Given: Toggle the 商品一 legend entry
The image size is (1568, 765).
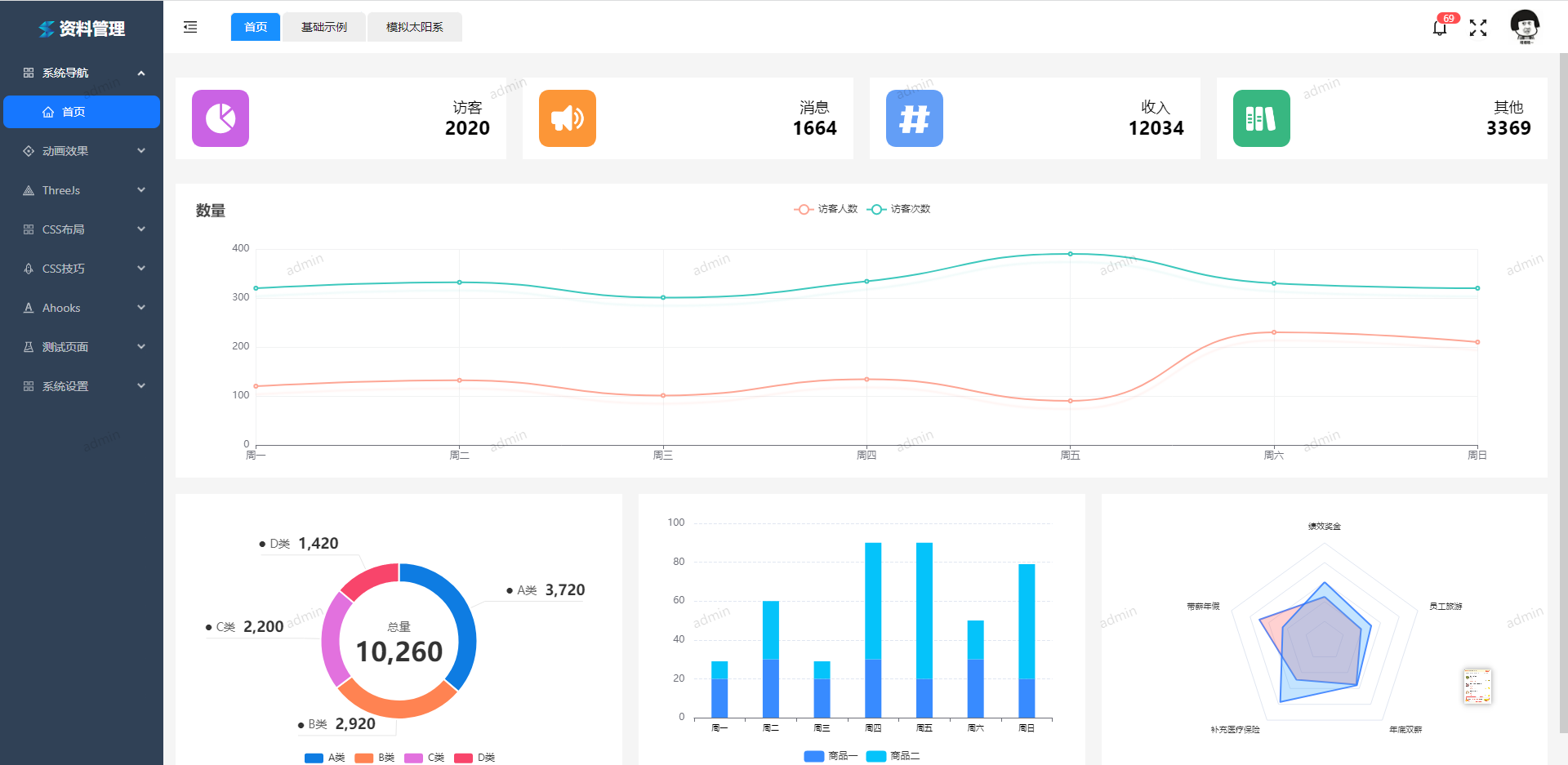Looking at the screenshot, I should (x=831, y=756).
